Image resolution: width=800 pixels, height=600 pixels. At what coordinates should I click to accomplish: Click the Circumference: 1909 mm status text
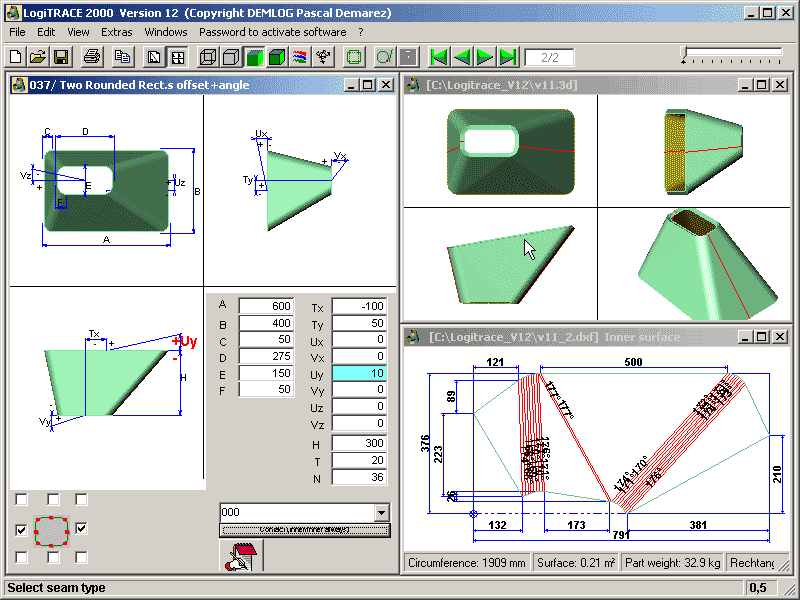(x=466, y=563)
